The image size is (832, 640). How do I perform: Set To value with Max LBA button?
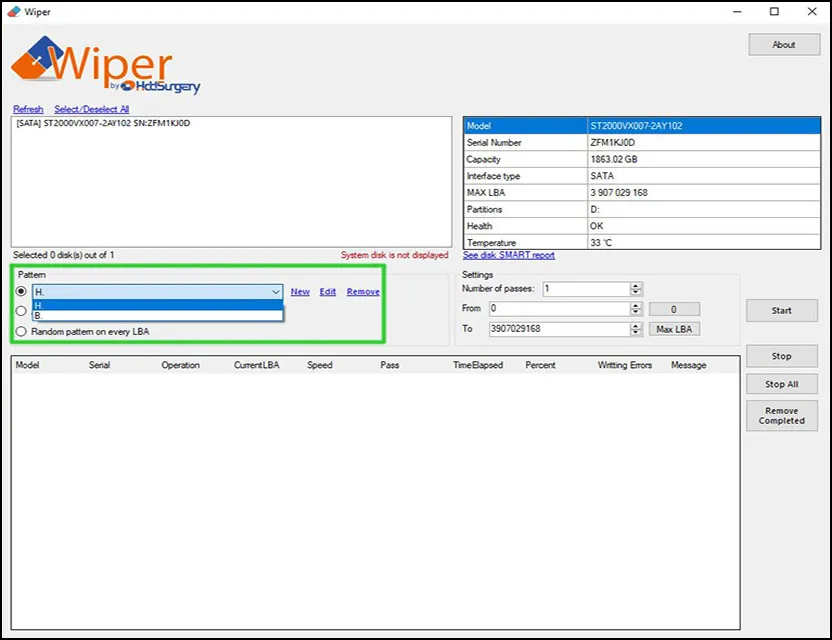(674, 329)
